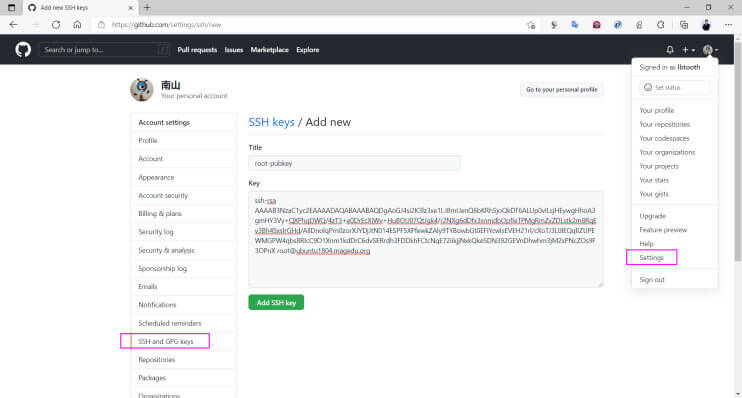Screen dimensions: 742x398
Task: Reload the page with refresh icon
Action: pyautogui.click(x=56, y=25)
